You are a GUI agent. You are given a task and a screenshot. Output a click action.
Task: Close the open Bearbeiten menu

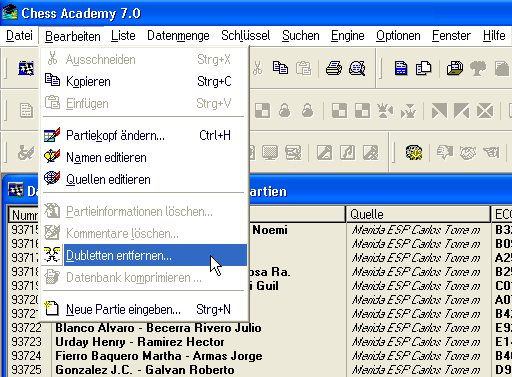click(x=73, y=36)
